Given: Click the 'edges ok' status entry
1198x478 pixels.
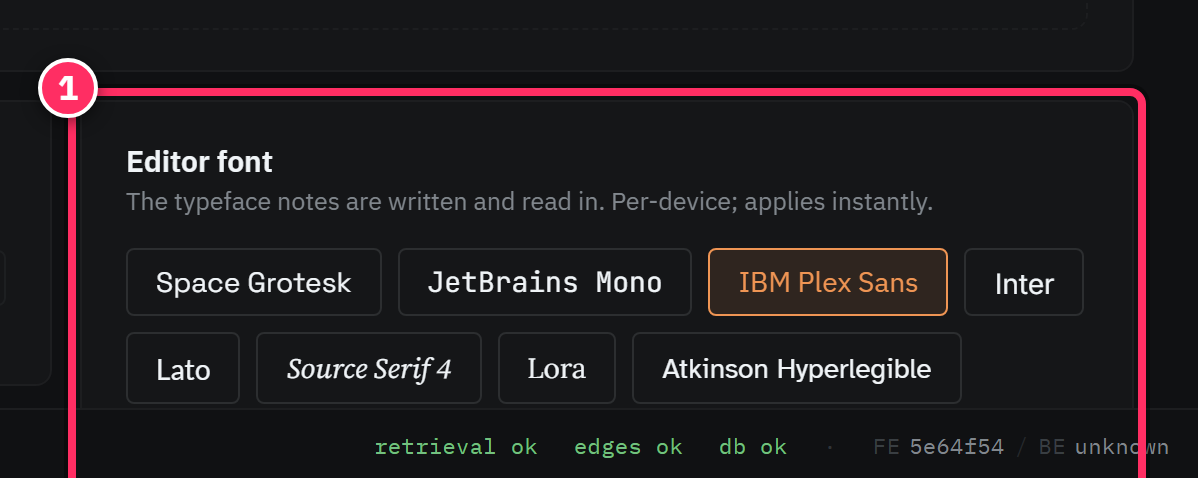Looking at the screenshot, I should [x=628, y=447].
